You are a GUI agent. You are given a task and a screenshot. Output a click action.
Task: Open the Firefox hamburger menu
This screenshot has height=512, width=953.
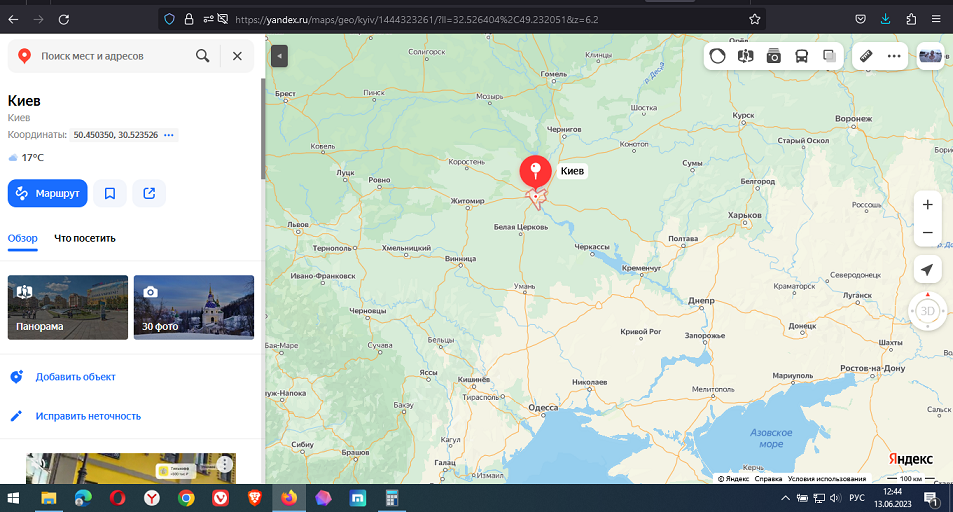coord(936,19)
